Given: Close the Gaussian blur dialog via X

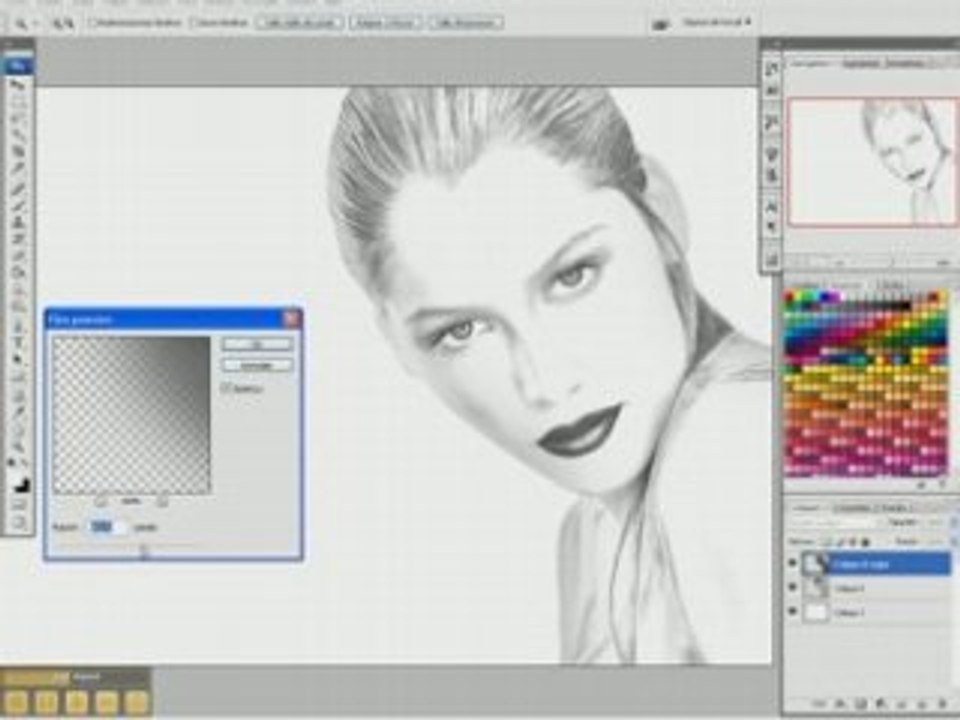Looking at the screenshot, I should click(291, 318).
